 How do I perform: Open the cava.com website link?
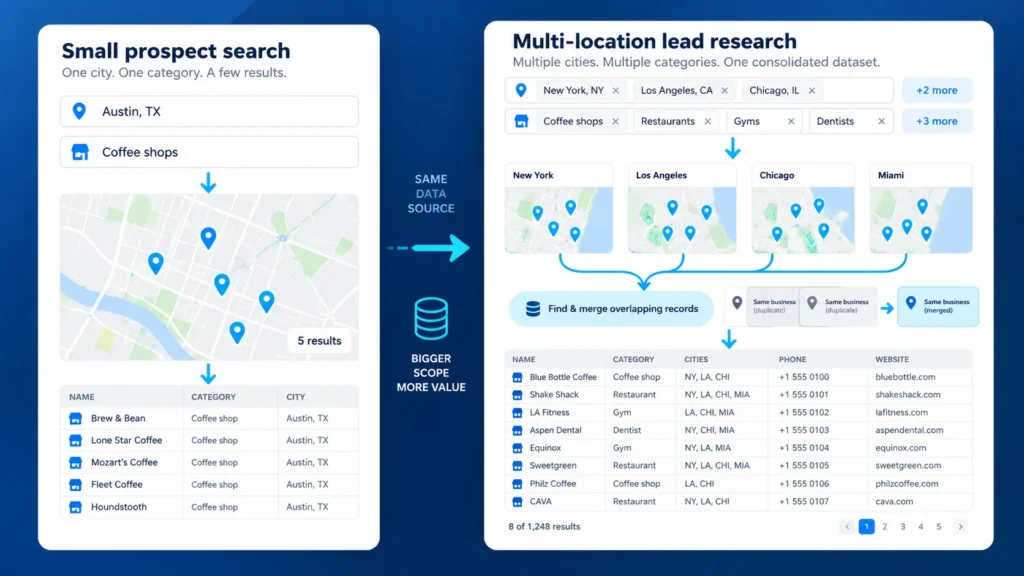(x=894, y=502)
